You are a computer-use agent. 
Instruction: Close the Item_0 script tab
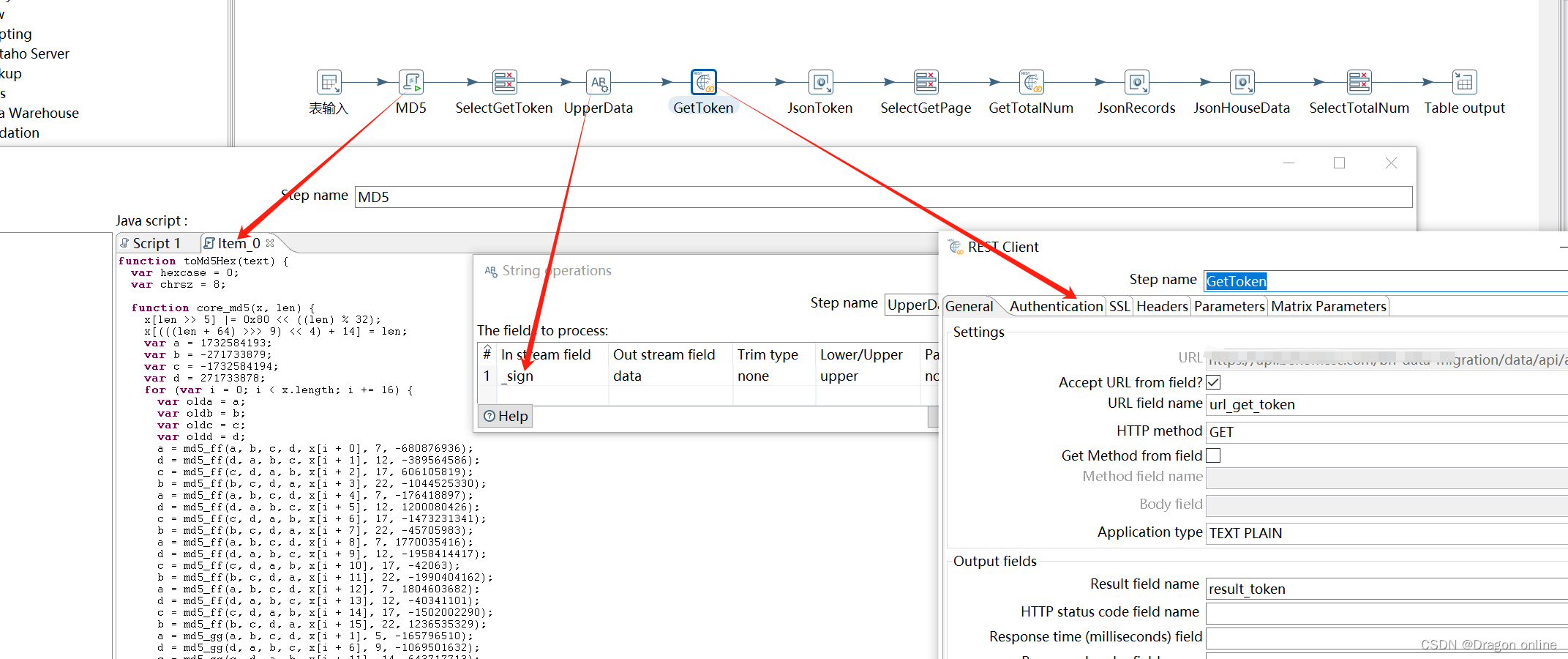(270, 243)
